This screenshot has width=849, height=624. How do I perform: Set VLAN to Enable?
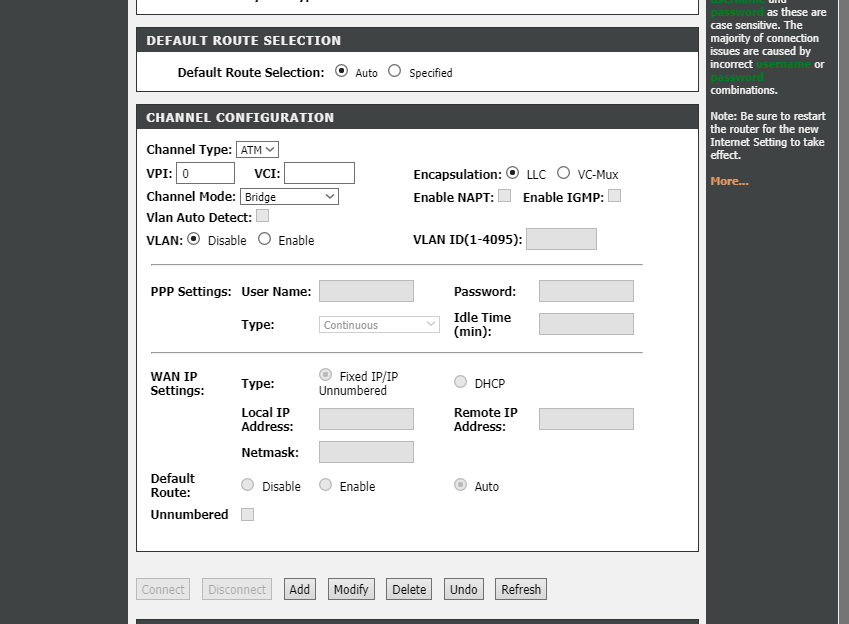[265, 239]
